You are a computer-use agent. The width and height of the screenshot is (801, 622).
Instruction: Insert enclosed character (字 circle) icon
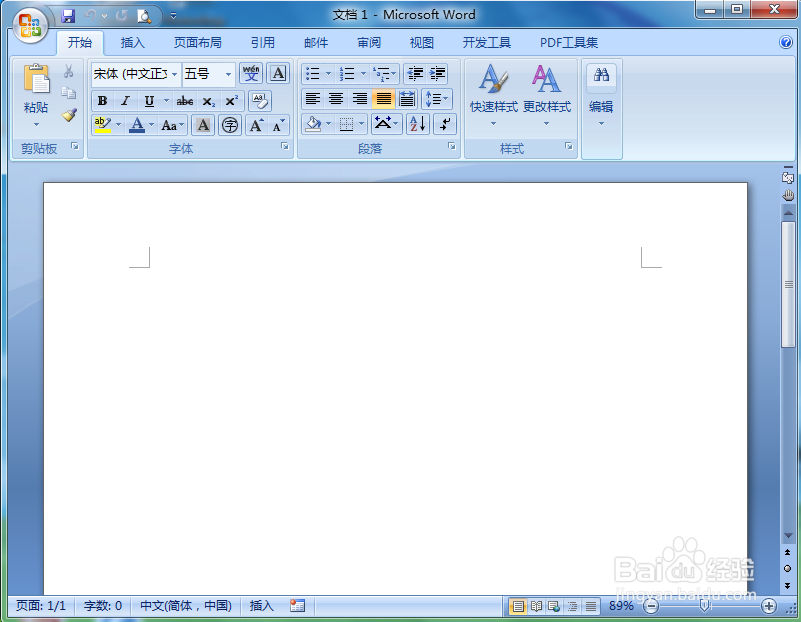tap(230, 125)
